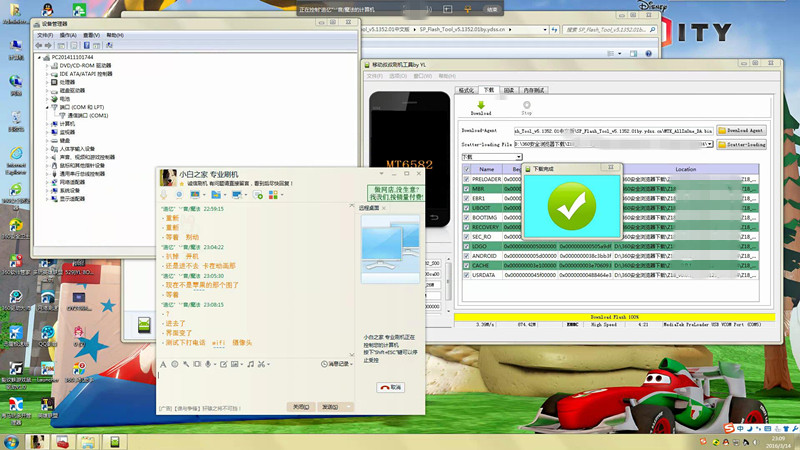Uncheck the RECOVERY partition checkbox

click(466, 227)
